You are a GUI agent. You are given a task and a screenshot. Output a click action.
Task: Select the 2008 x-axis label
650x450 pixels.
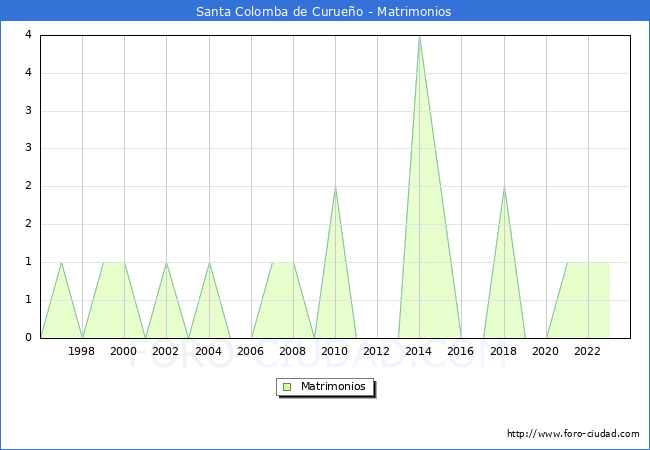(293, 351)
